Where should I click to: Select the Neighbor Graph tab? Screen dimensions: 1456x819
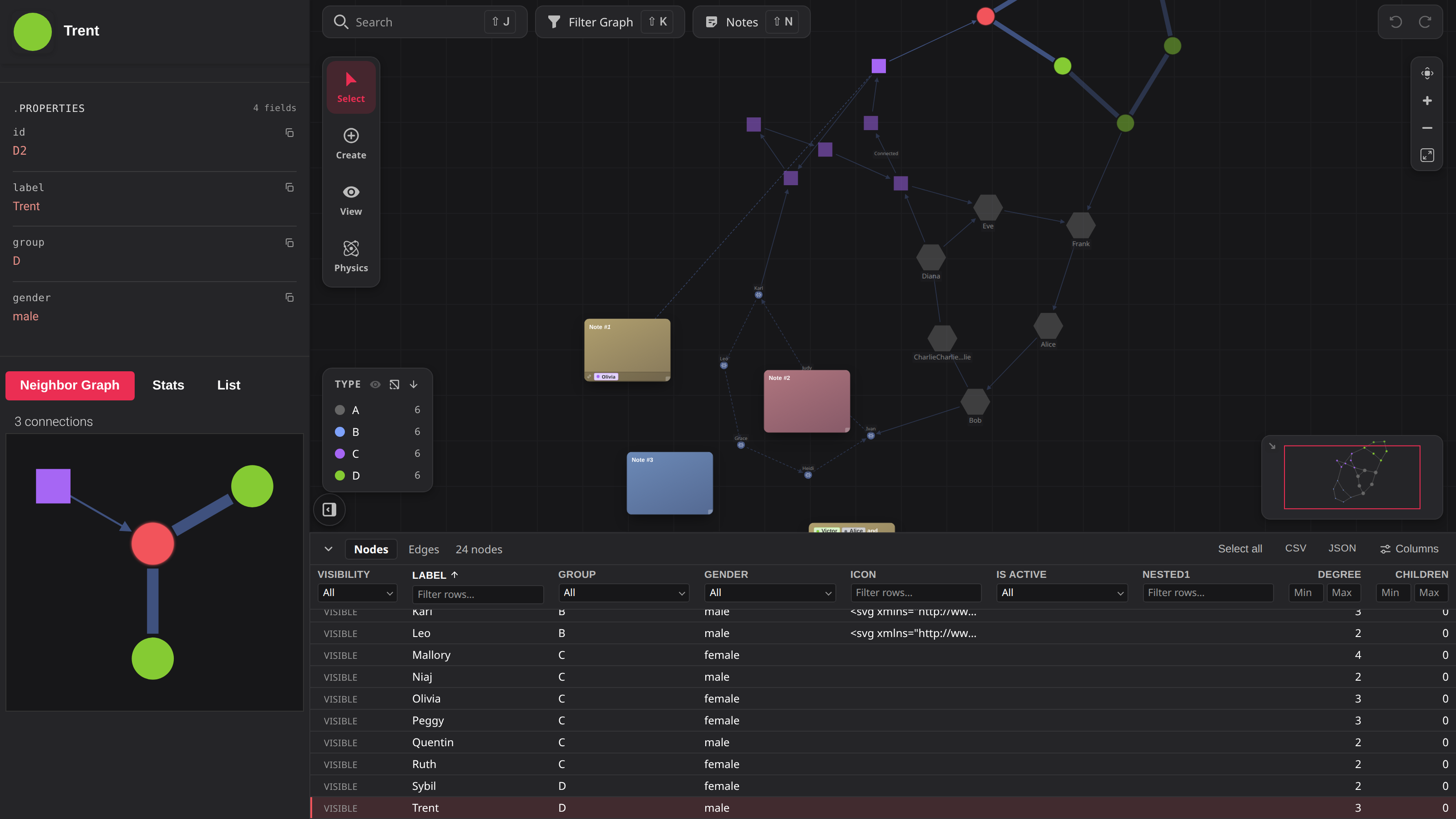pos(70,385)
